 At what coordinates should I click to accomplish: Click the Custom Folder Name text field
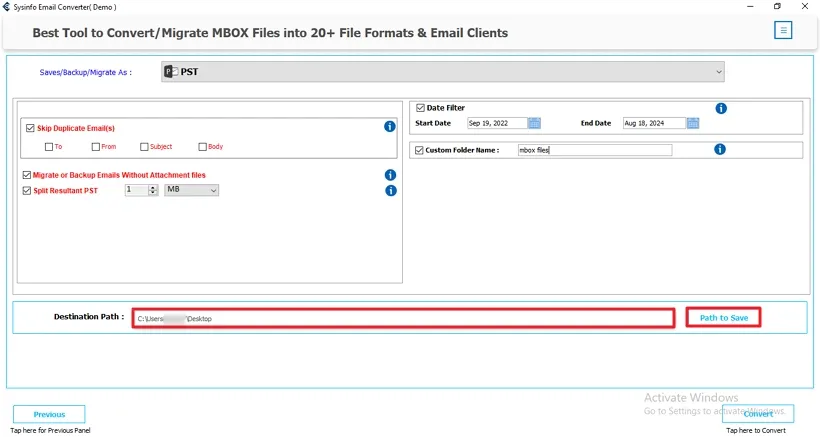pos(594,150)
